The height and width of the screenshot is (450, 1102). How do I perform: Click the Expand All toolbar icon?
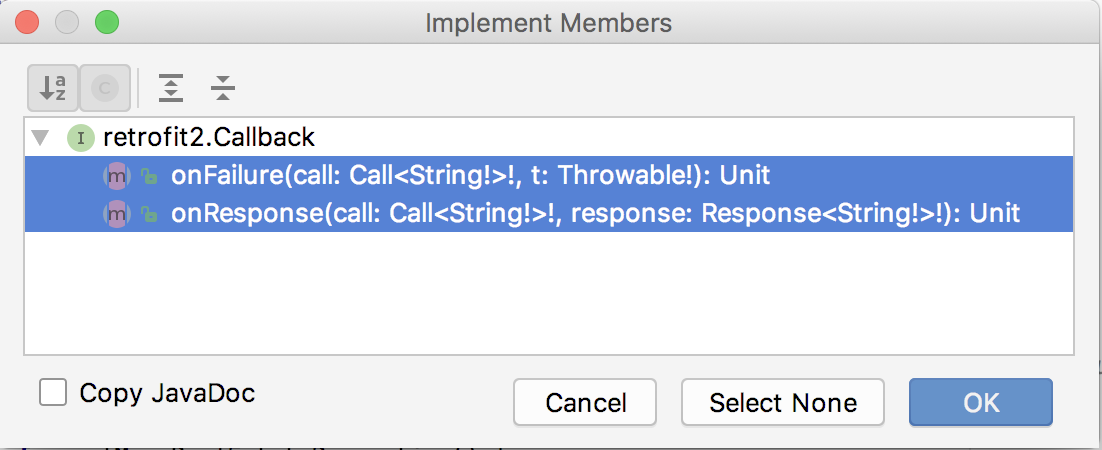pyautogui.click(x=172, y=89)
